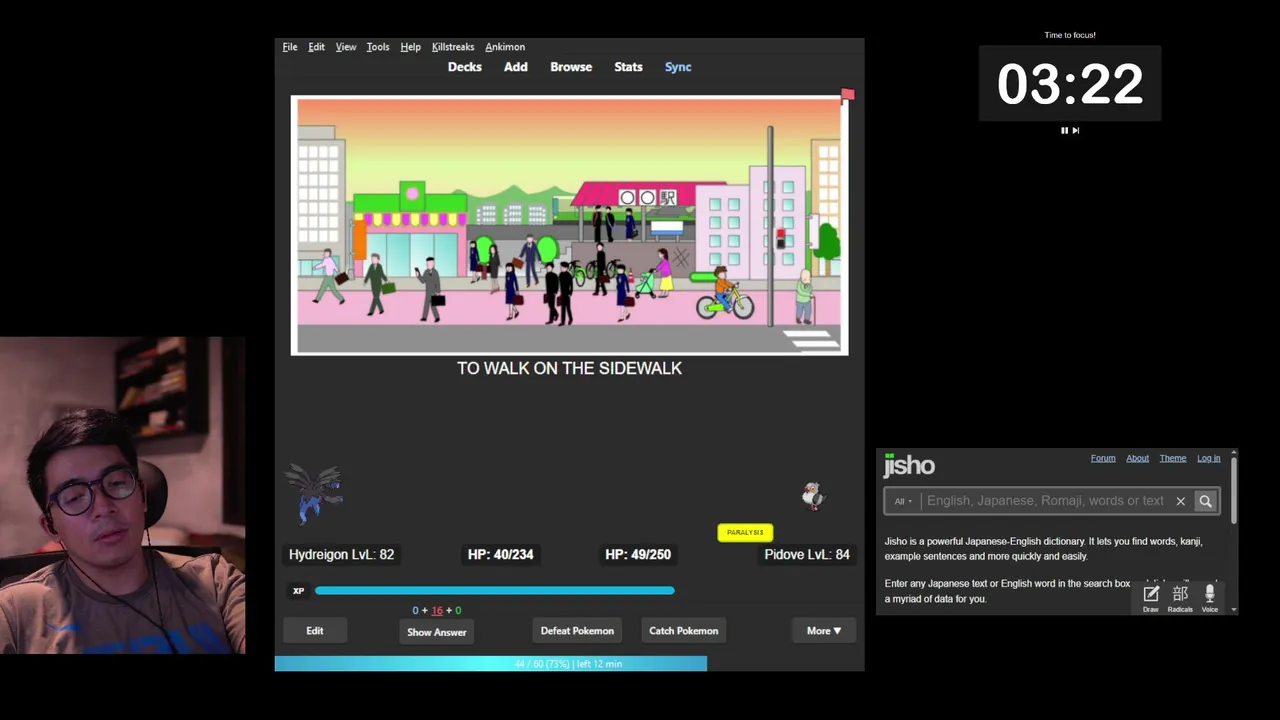
Task: Click the Jisho magnifier search button
Action: coord(1205,501)
